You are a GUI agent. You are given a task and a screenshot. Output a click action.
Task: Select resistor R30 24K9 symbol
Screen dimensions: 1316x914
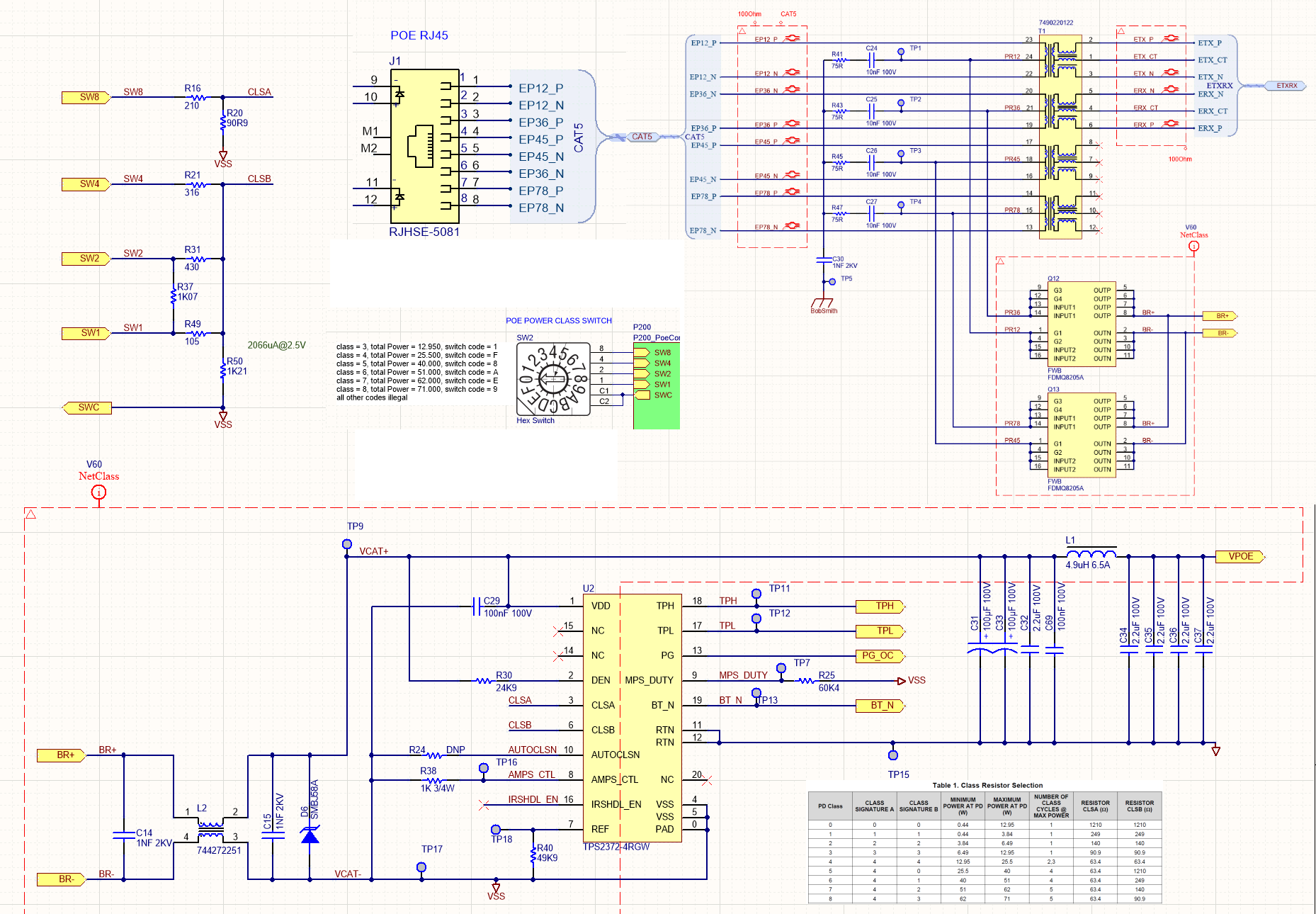[x=484, y=681]
